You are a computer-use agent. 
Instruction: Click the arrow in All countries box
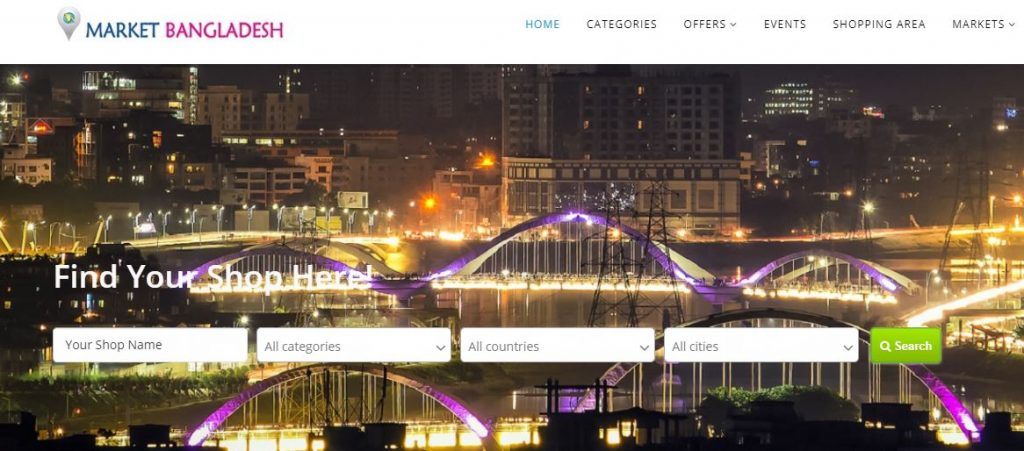click(645, 348)
